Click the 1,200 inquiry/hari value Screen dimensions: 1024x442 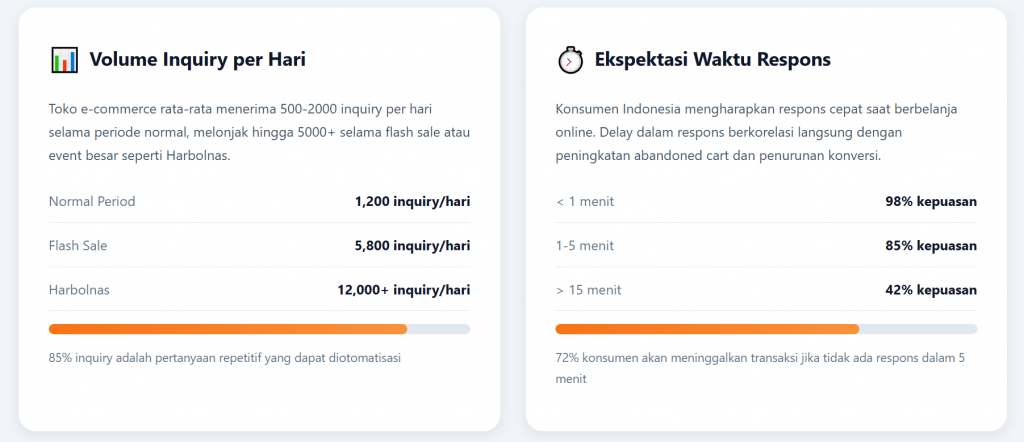pos(412,201)
